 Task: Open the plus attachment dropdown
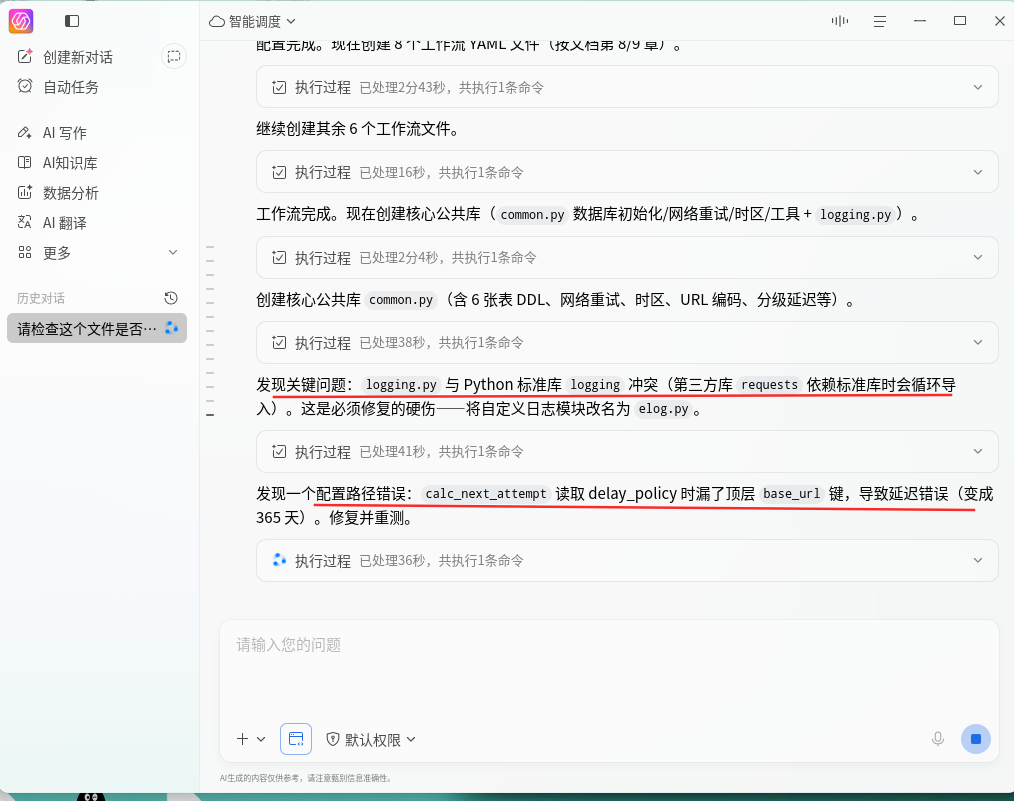pos(251,739)
